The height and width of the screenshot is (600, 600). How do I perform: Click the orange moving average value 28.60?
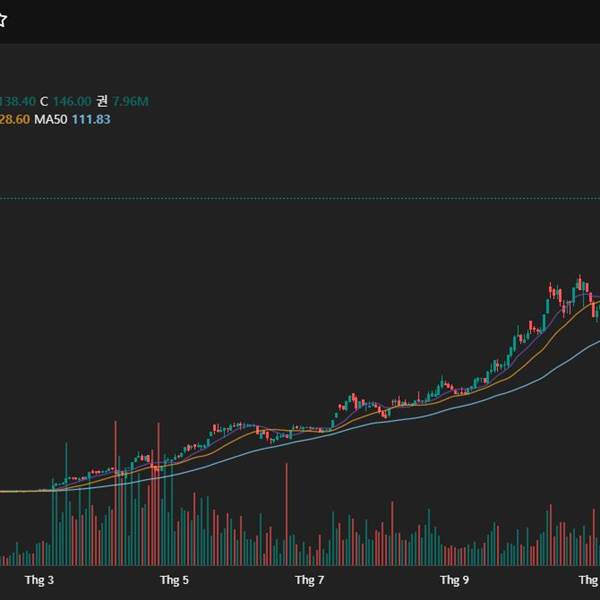click(x=14, y=119)
